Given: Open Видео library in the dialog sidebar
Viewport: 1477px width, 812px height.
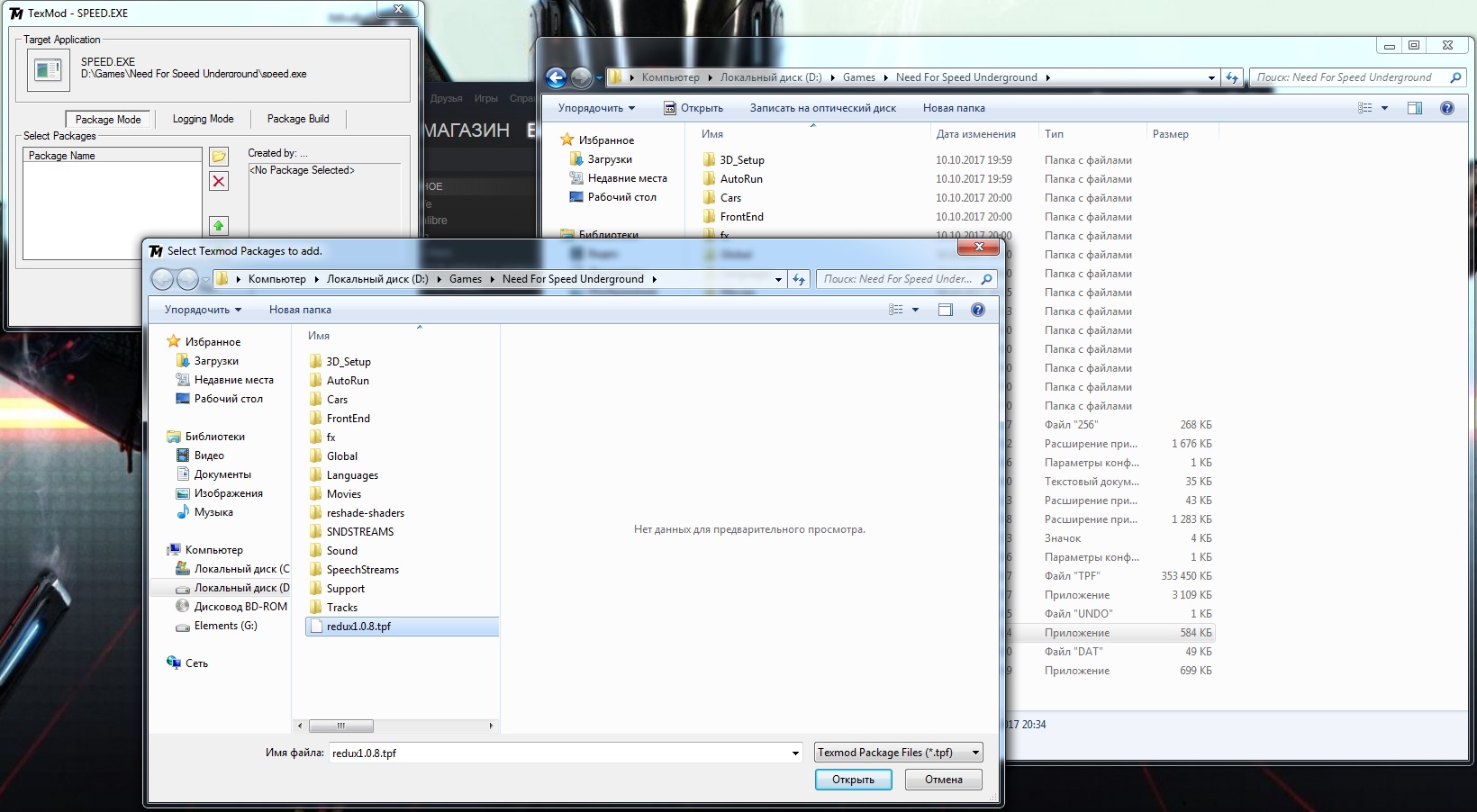Looking at the screenshot, I should coord(209,456).
